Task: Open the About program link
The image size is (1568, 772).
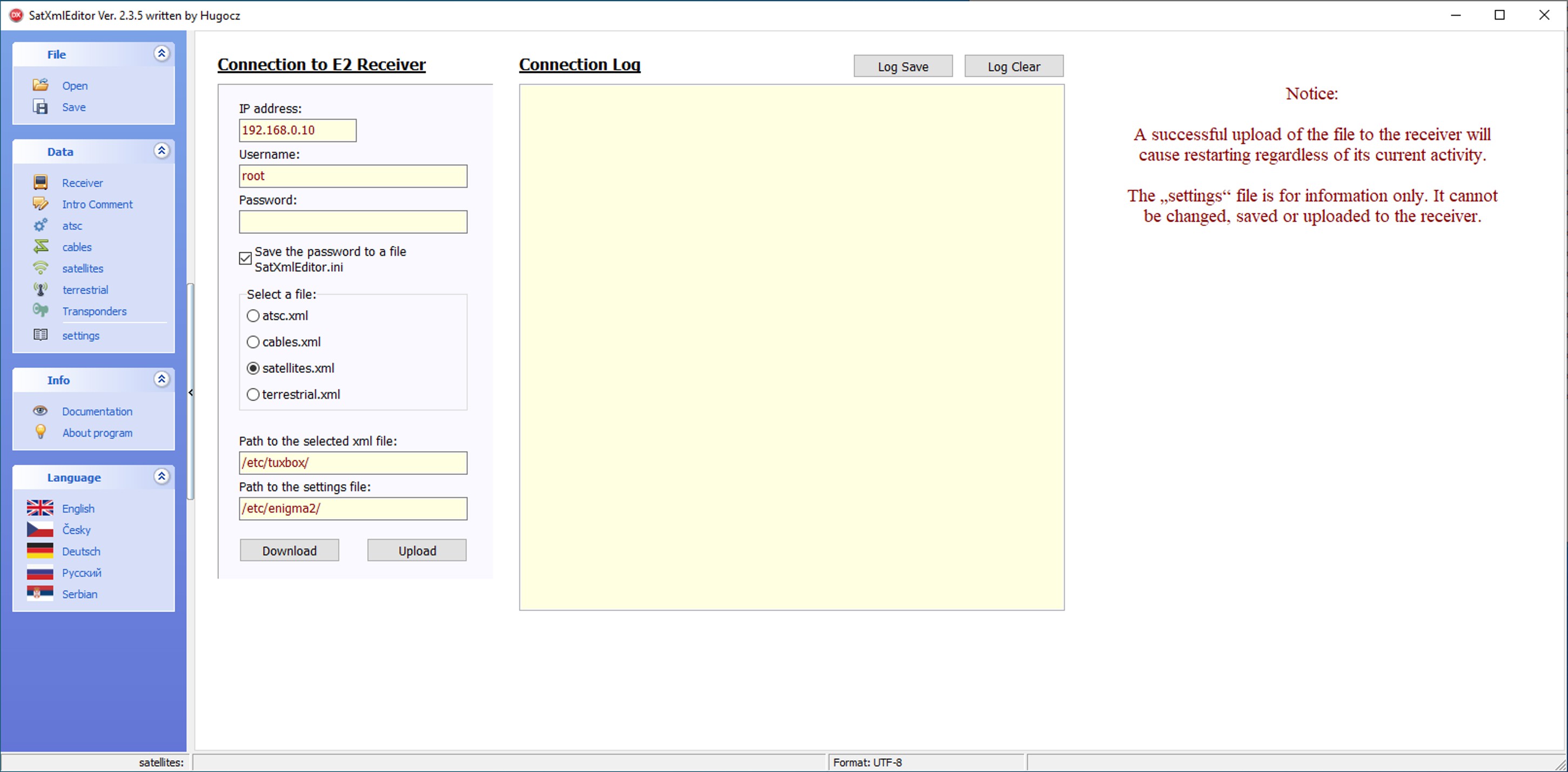Action: pos(97,432)
